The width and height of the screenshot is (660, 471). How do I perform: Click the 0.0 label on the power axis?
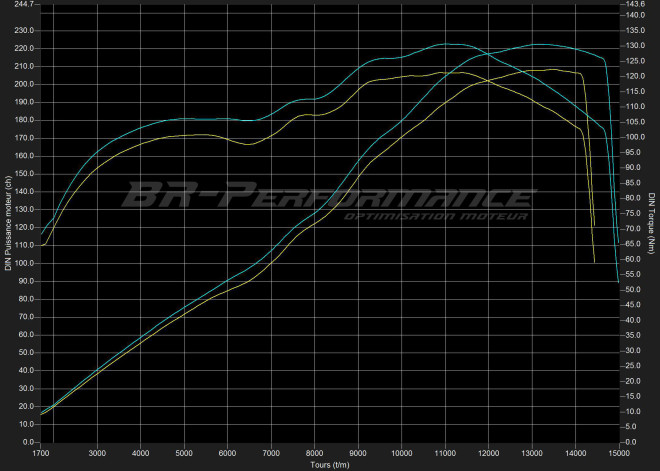tap(27, 441)
